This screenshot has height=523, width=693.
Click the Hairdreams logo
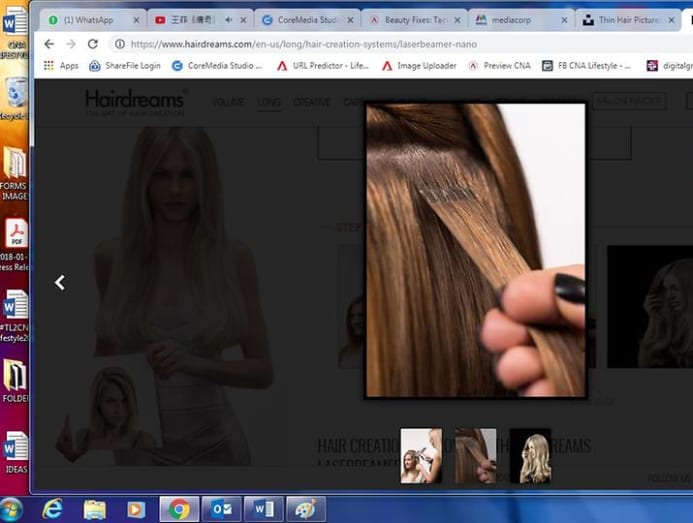[134, 102]
